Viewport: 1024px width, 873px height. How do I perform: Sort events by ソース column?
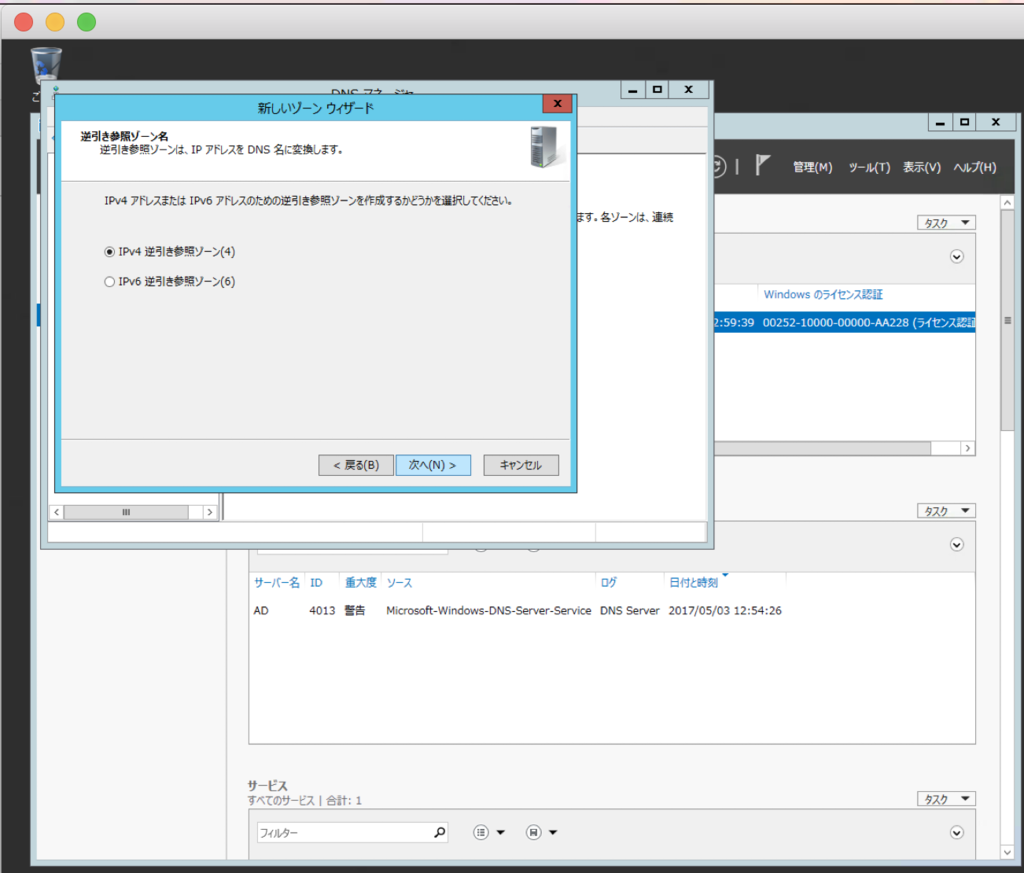399,582
